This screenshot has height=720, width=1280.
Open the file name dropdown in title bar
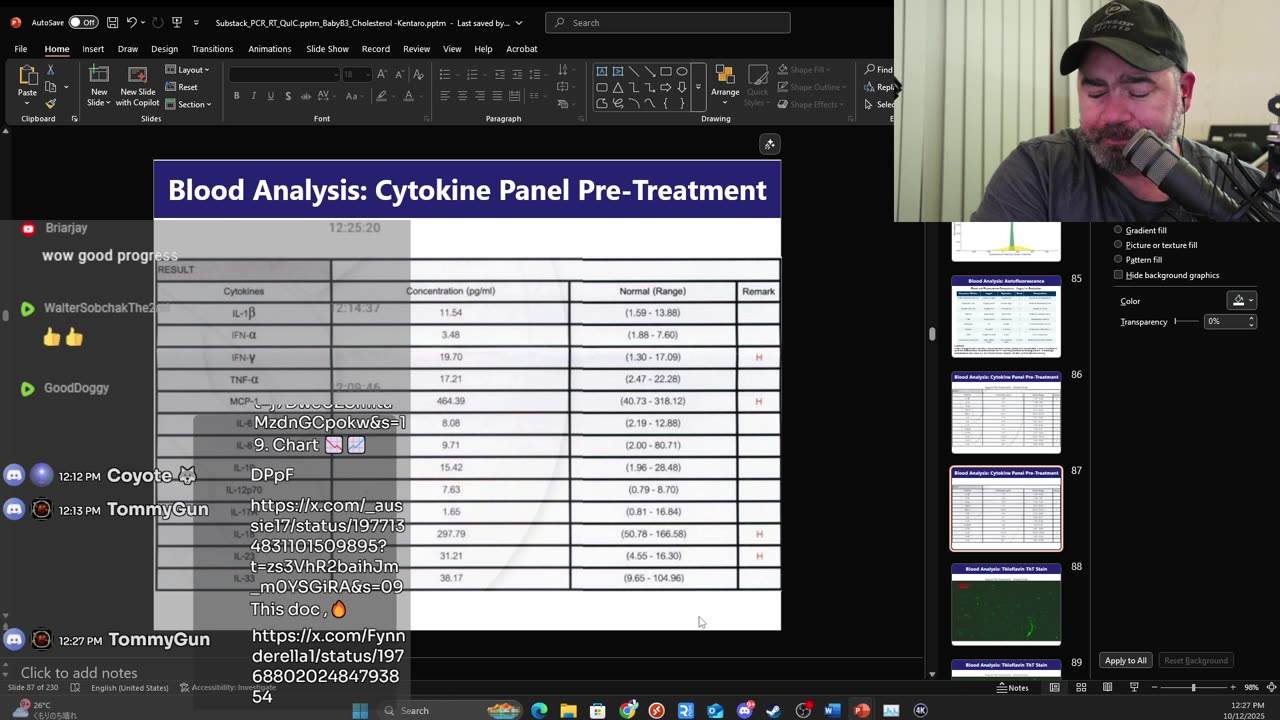[519, 22]
